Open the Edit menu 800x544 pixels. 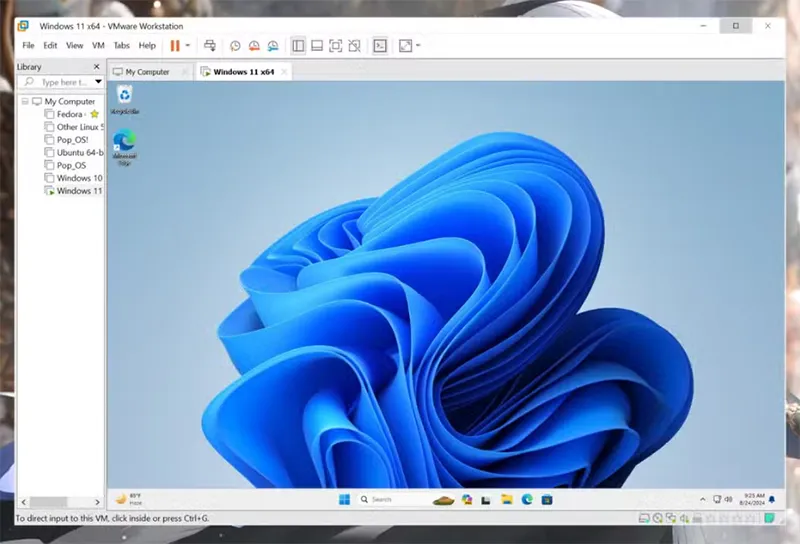pyautogui.click(x=50, y=45)
